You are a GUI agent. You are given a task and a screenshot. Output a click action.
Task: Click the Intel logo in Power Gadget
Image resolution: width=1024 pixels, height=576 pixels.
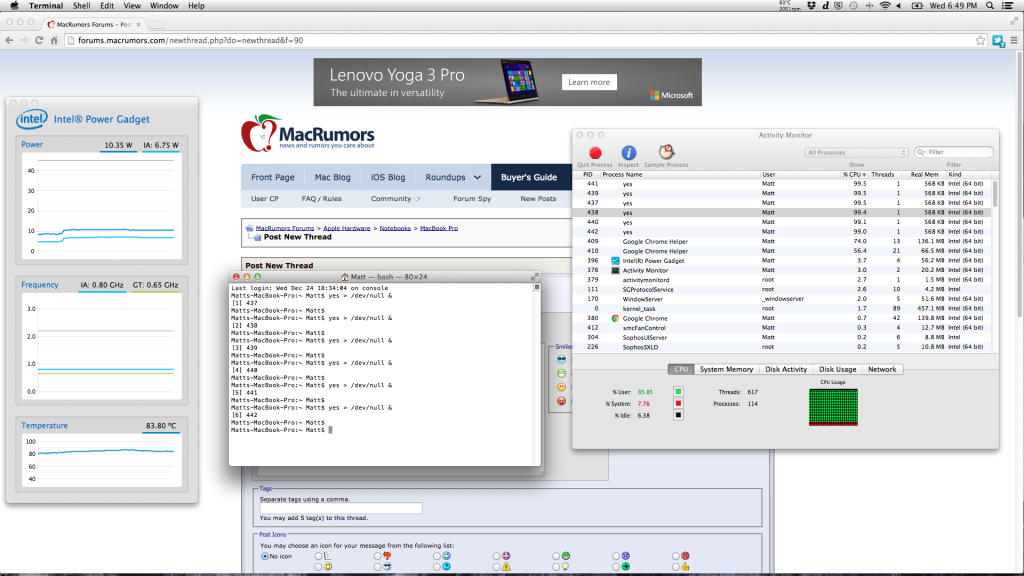(x=32, y=120)
